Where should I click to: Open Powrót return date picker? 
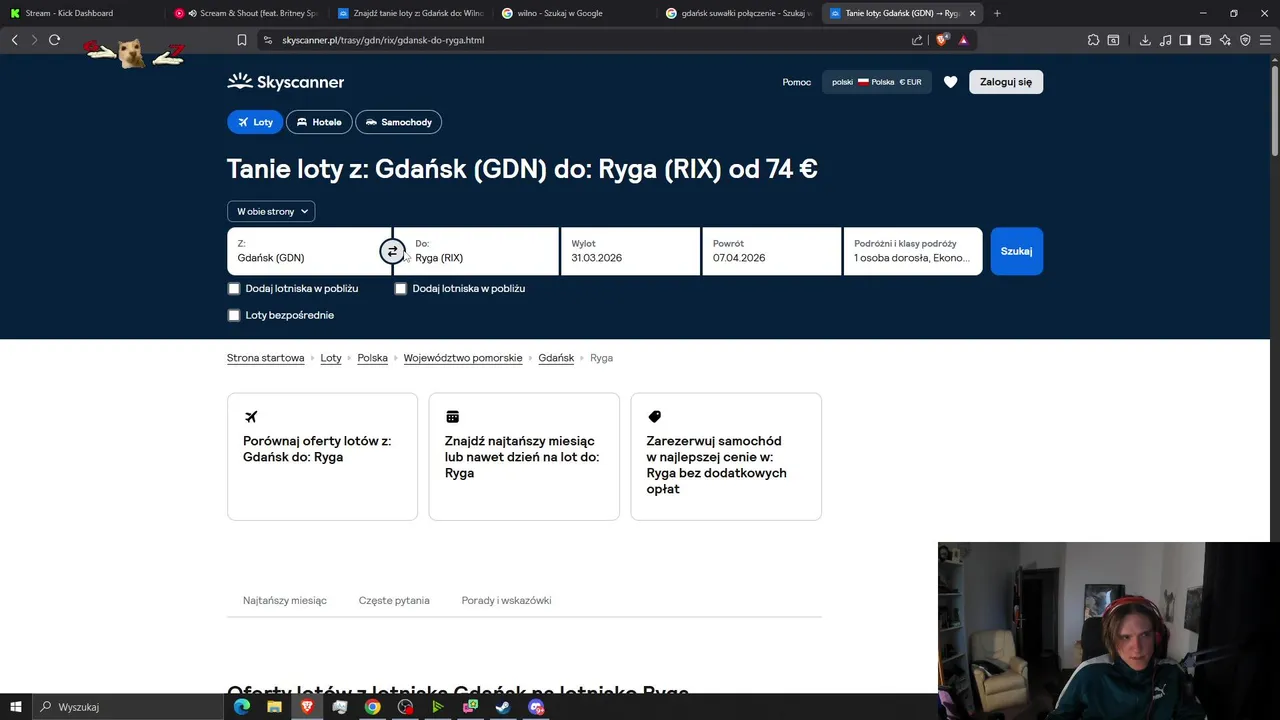point(771,251)
